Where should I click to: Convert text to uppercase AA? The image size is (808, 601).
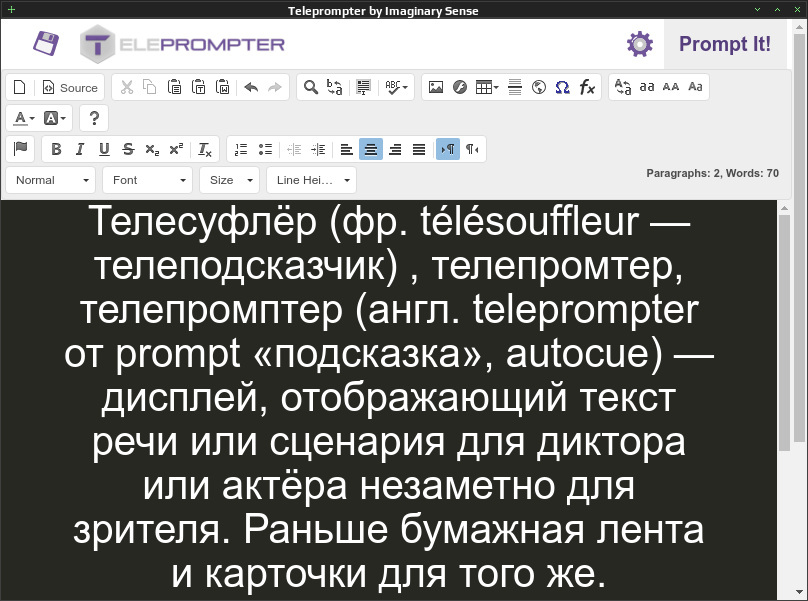pos(670,87)
